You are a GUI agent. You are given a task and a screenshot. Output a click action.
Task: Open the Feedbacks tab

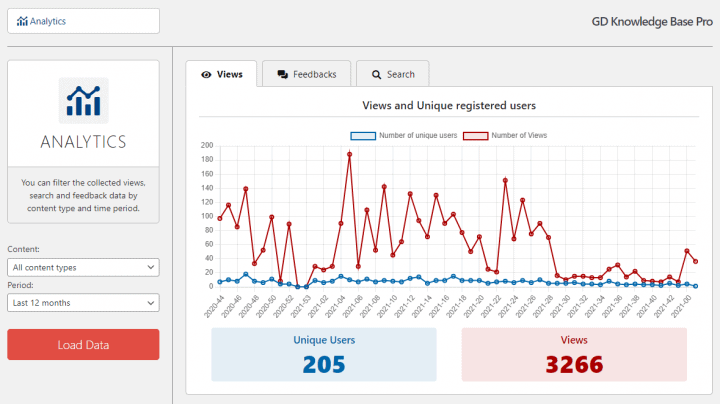click(307, 74)
